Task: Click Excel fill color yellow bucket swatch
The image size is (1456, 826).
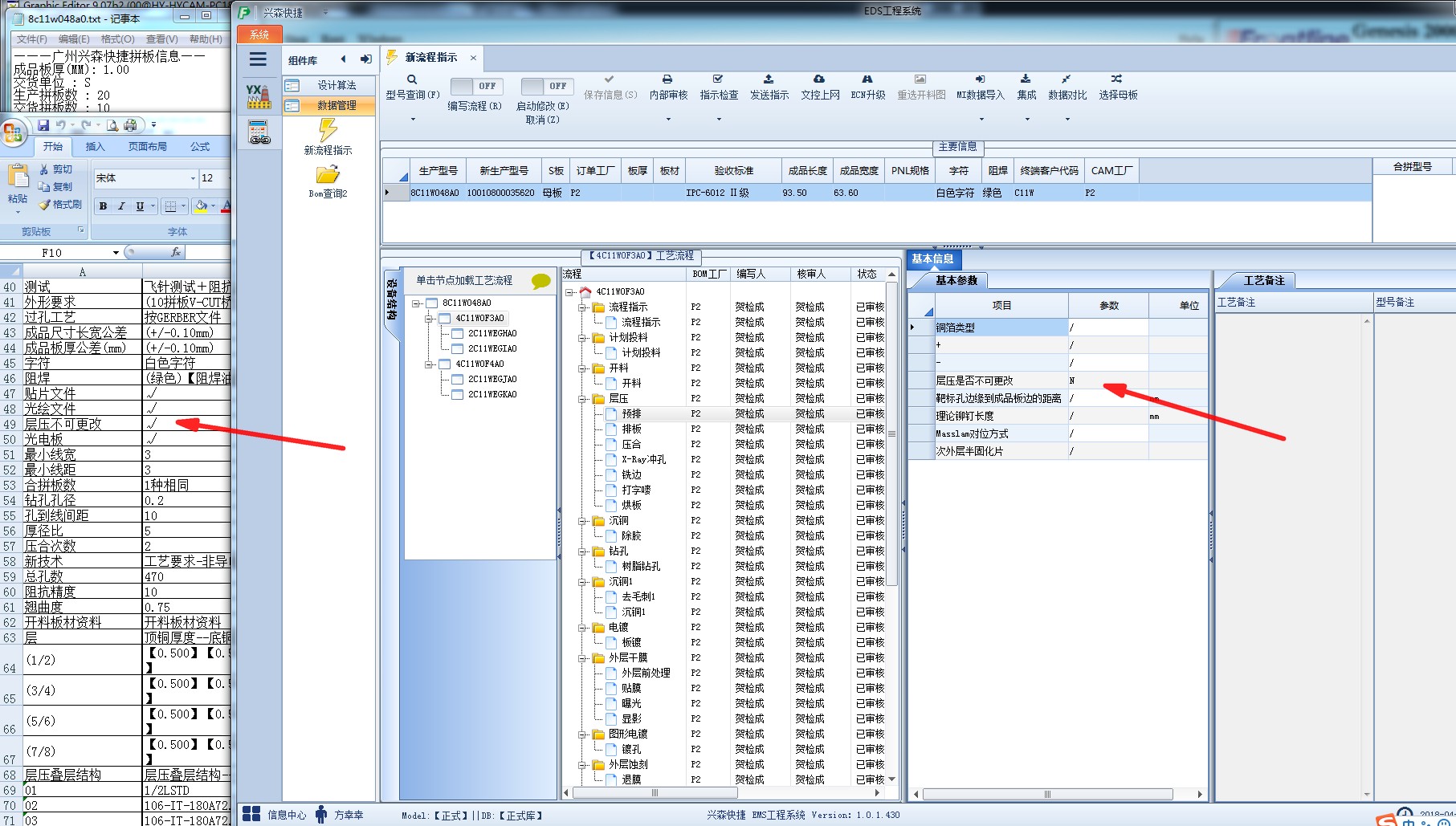Action: [x=201, y=206]
